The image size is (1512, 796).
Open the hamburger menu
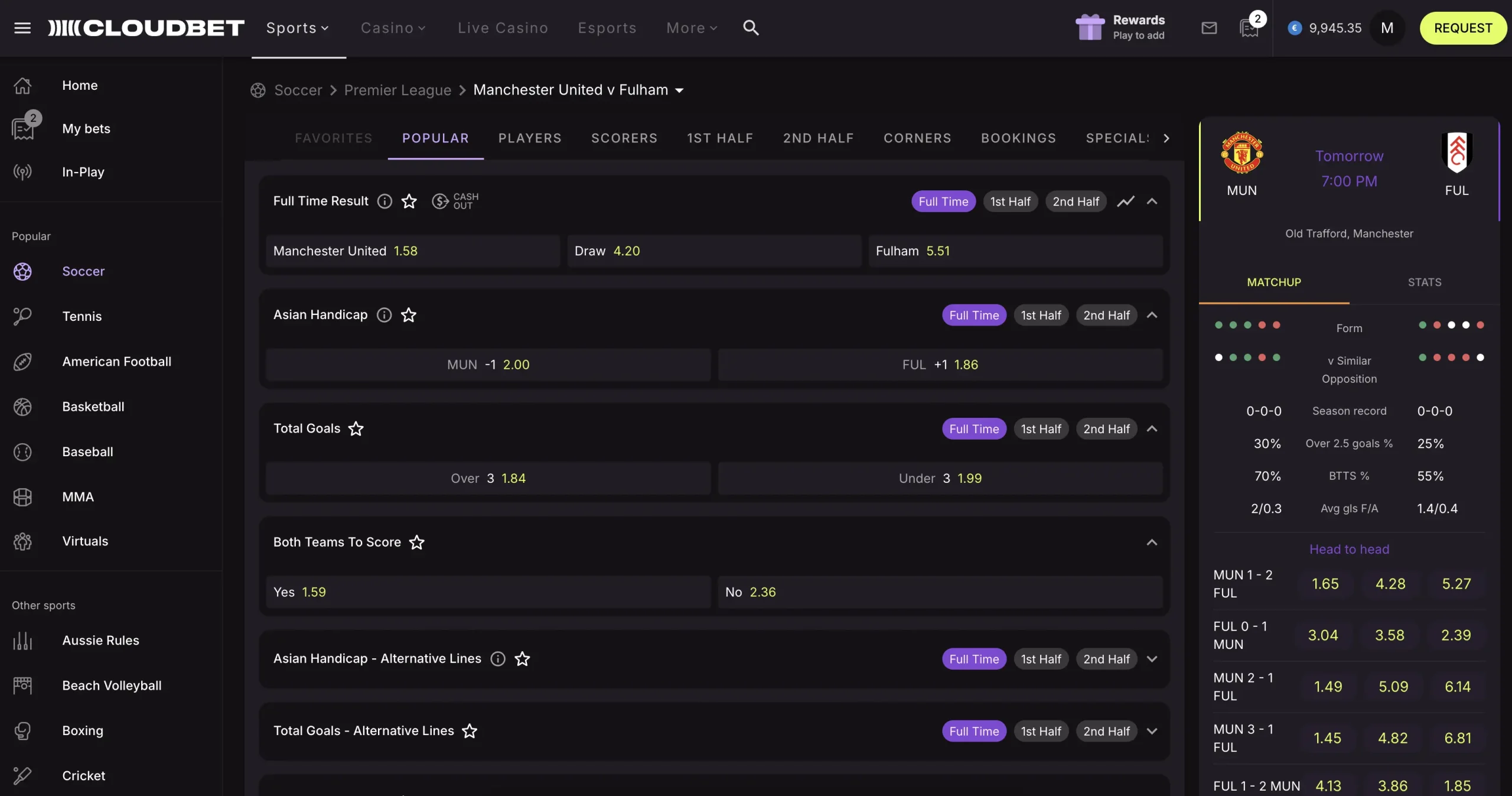coord(22,28)
